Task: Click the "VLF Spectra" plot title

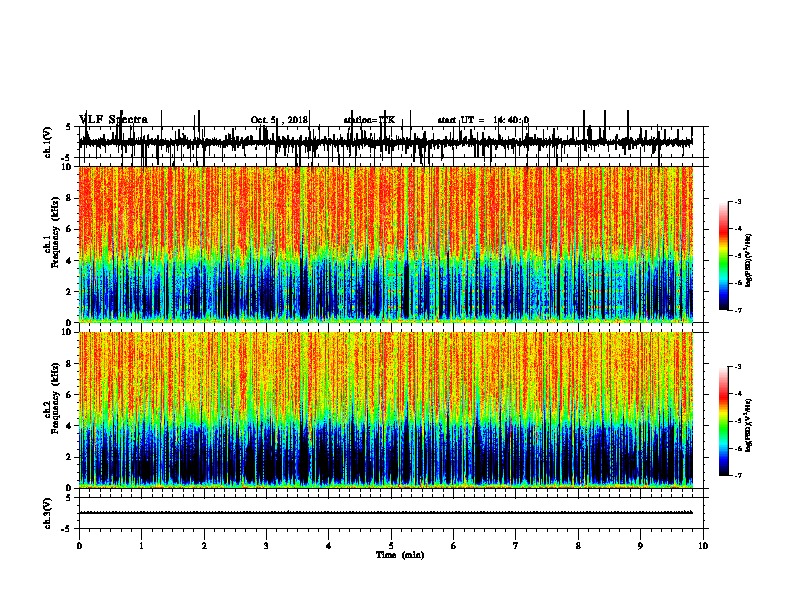Action: tap(113, 120)
